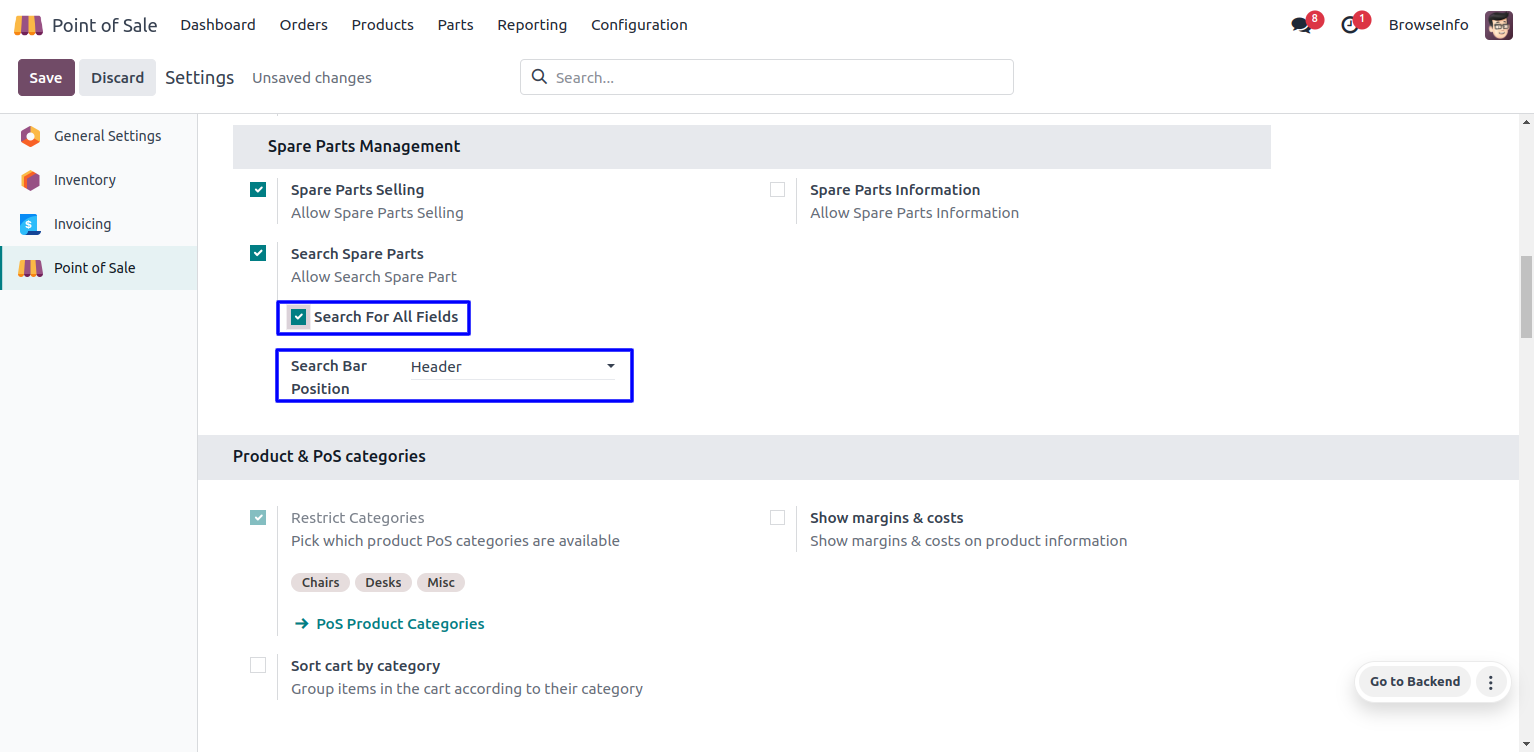
Task: Click the Point of Sale app logo icon
Action: (x=28, y=25)
